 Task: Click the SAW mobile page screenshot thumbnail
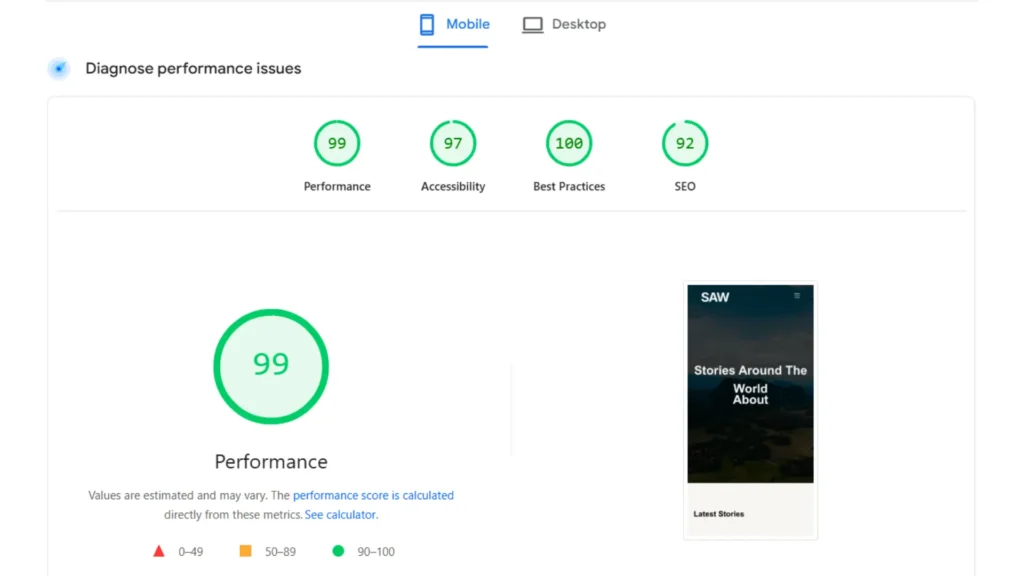click(x=750, y=411)
